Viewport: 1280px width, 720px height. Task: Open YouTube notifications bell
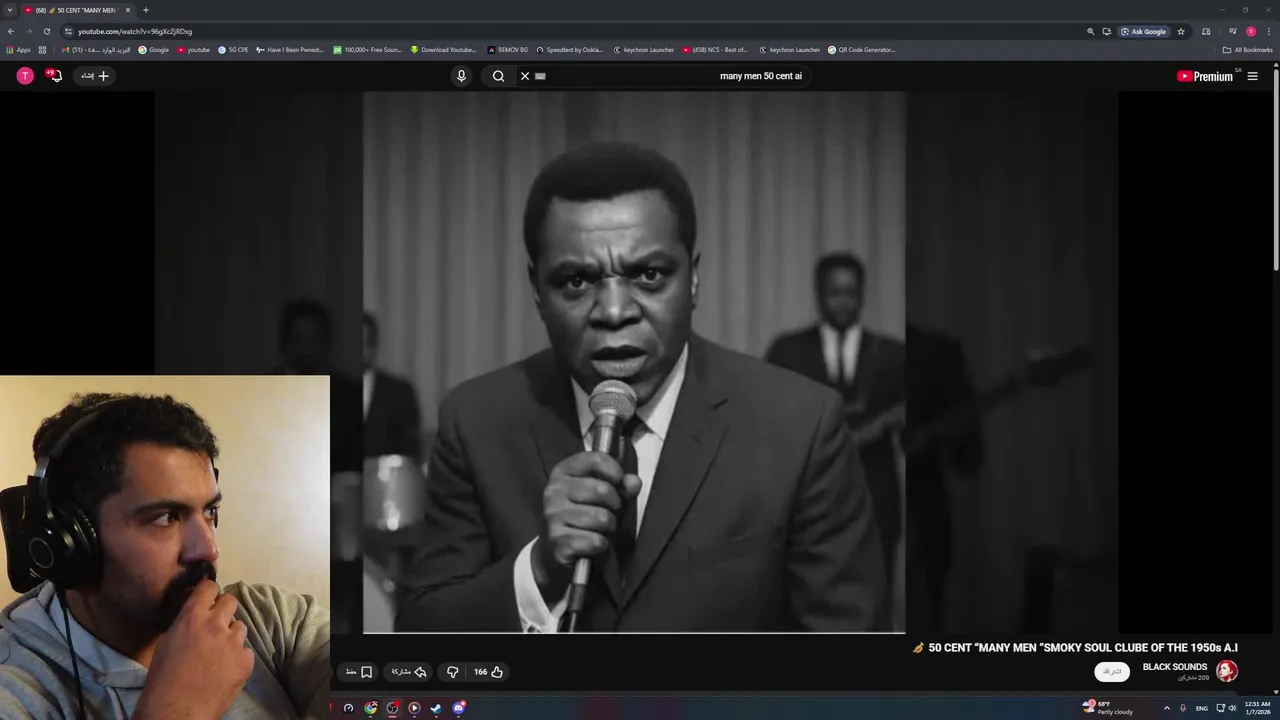(x=54, y=76)
